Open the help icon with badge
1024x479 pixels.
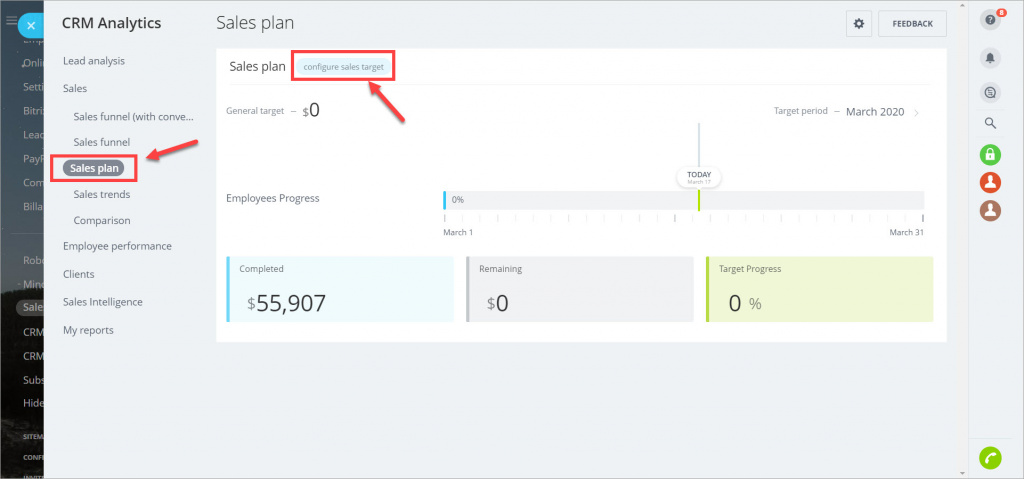pos(991,20)
